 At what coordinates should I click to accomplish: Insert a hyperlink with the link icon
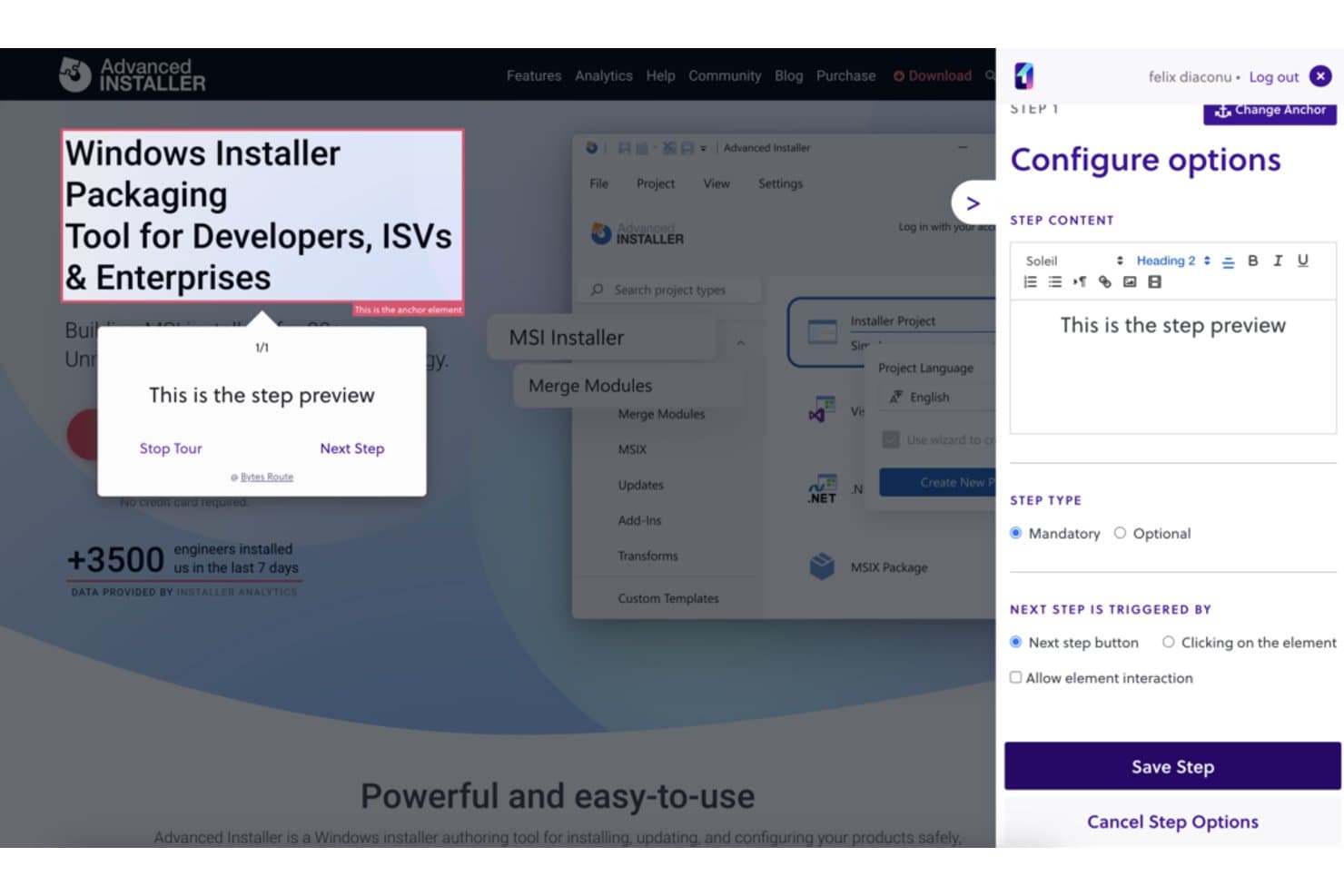(1104, 282)
